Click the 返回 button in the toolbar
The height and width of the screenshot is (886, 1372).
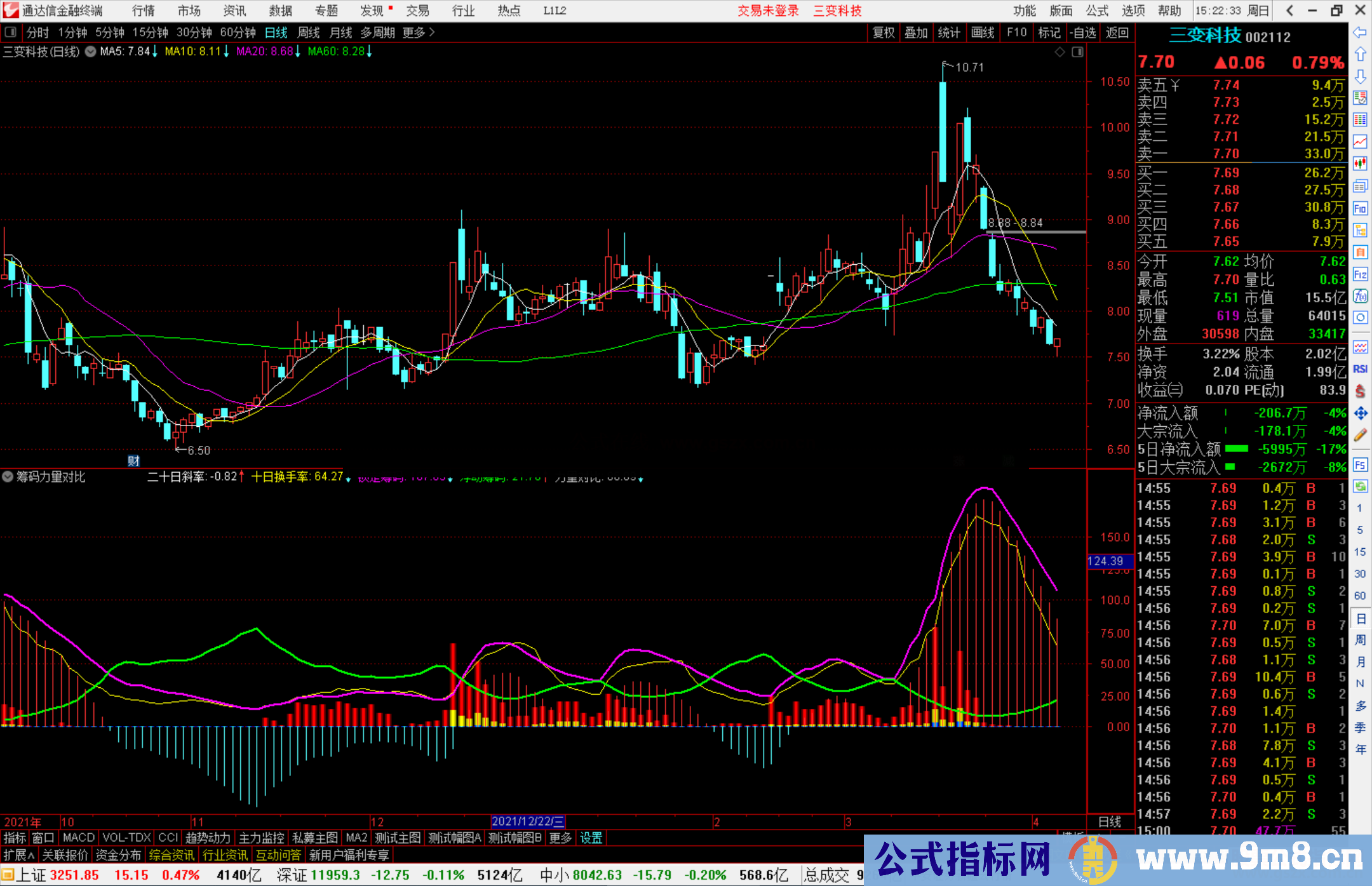(x=1117, y=32)
